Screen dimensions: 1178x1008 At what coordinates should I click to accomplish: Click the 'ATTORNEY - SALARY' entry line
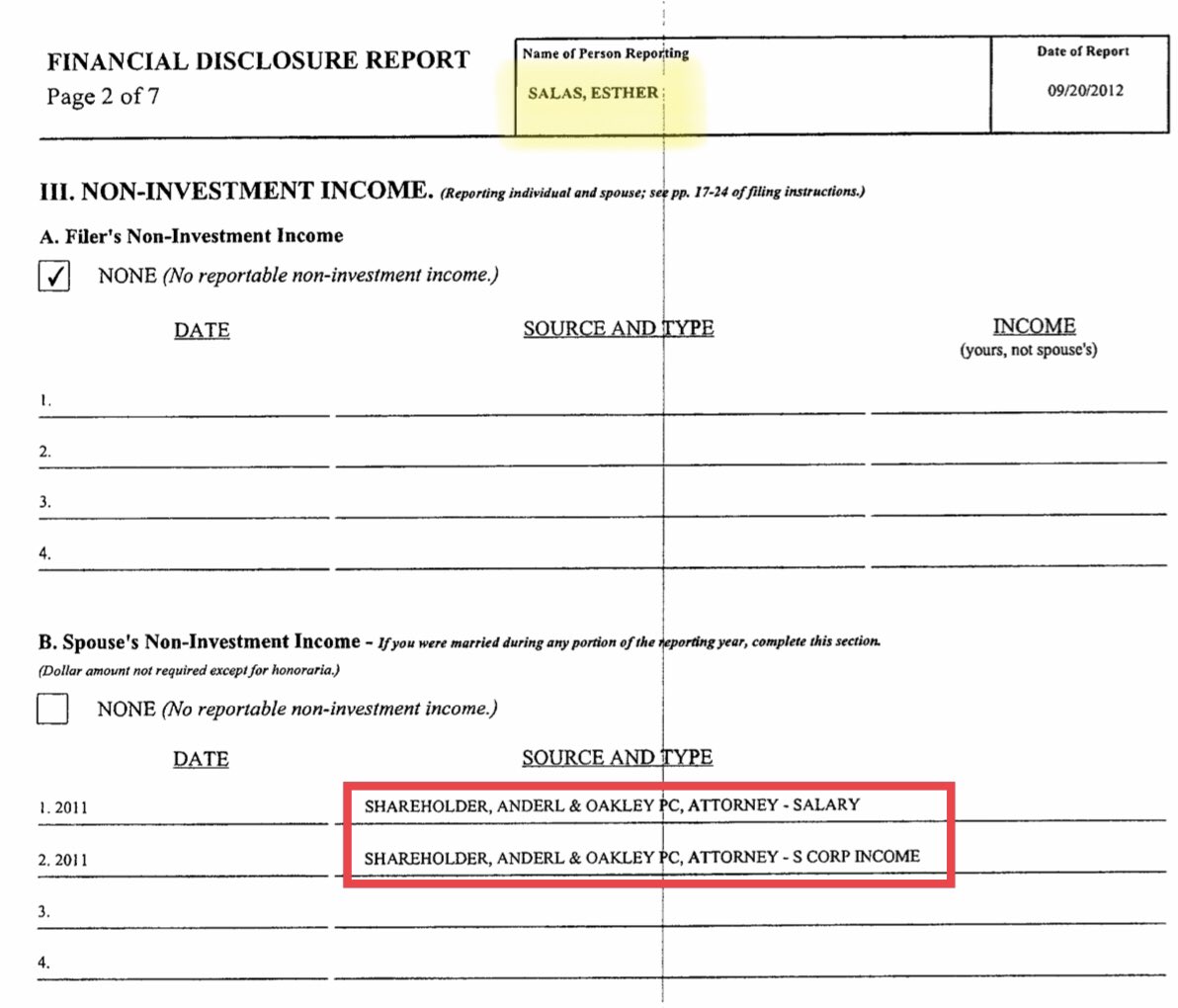612,805
